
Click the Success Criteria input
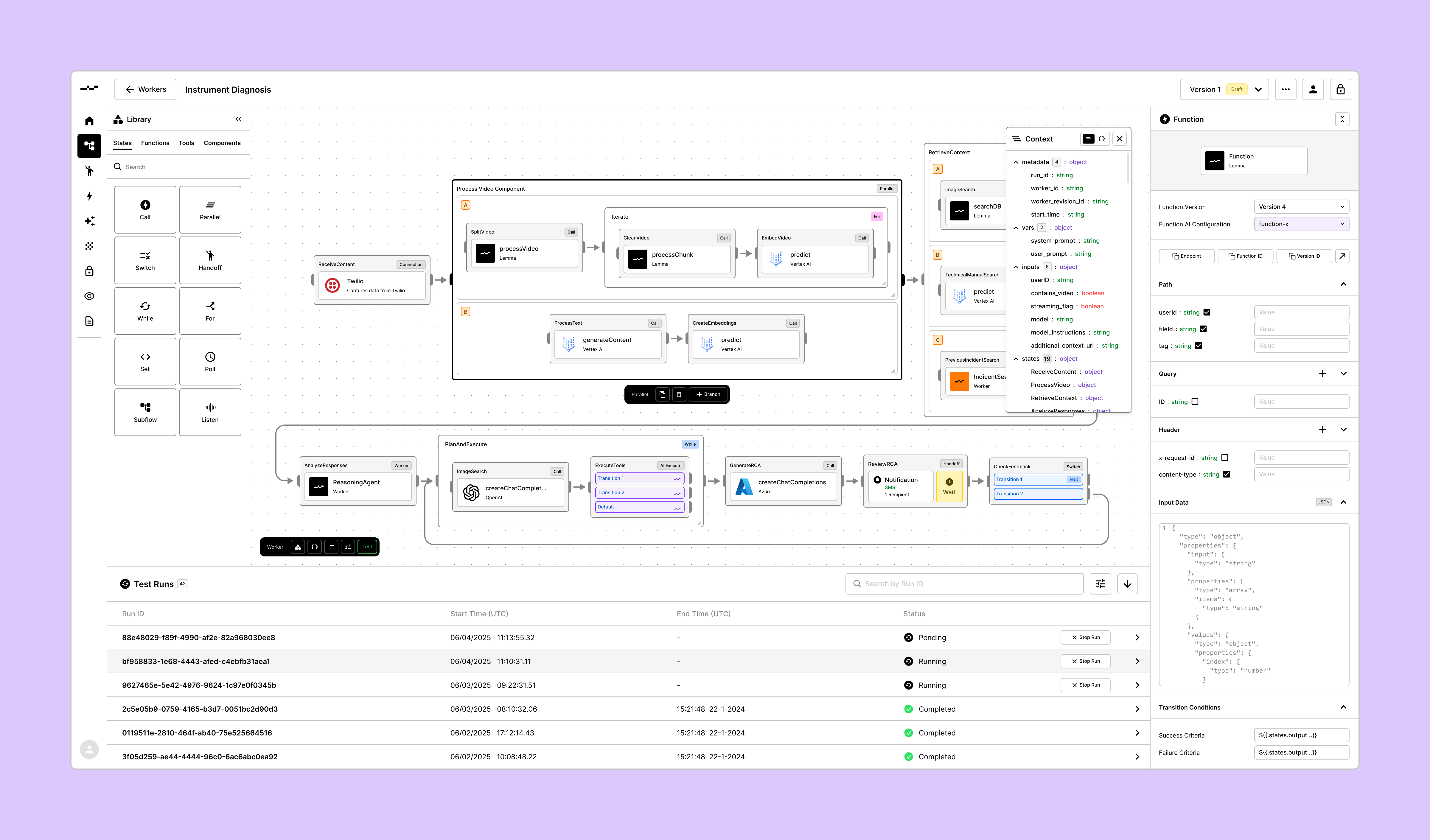click(1301, 735)
